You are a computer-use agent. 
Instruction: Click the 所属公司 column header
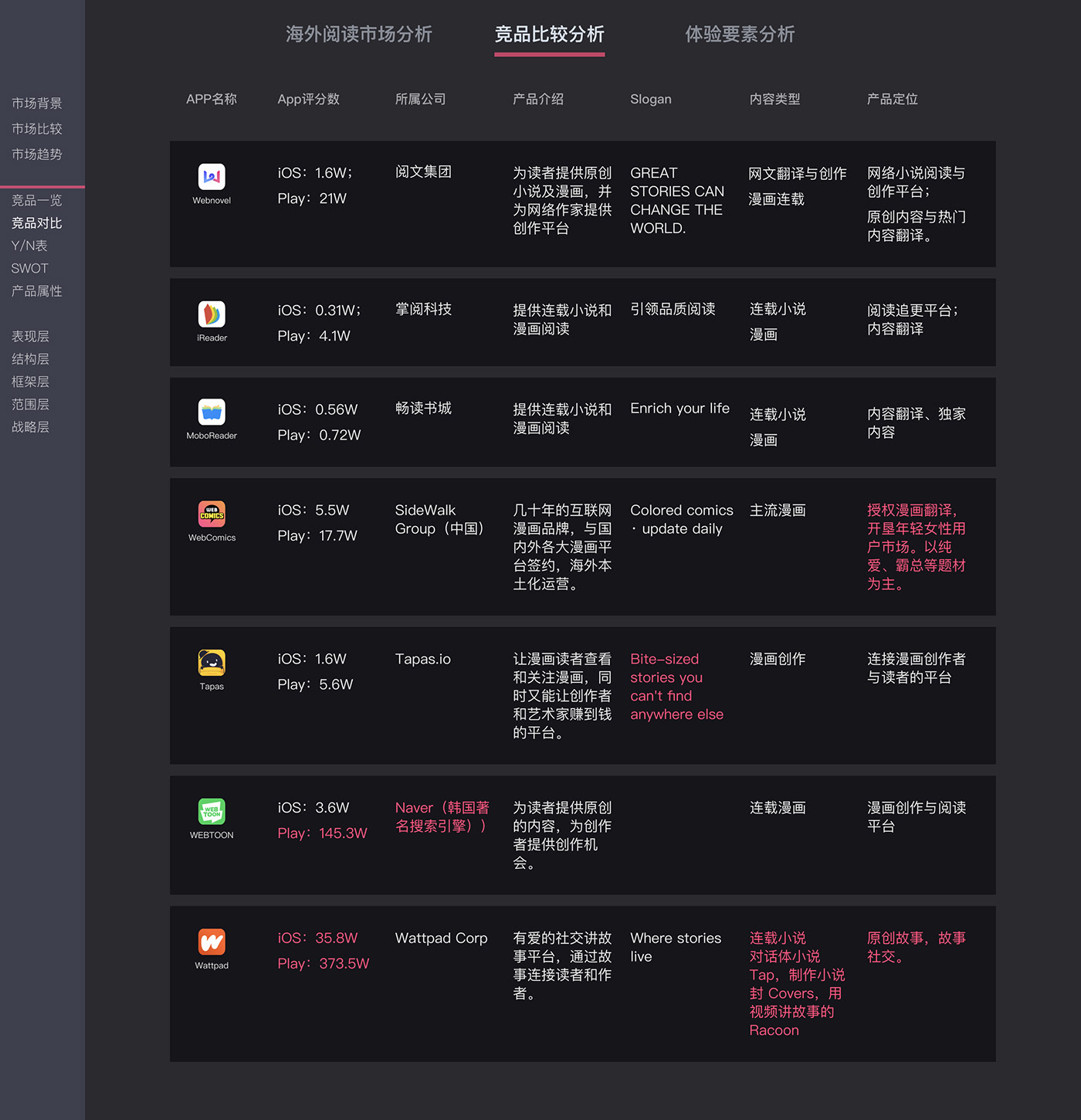point(420,99)
